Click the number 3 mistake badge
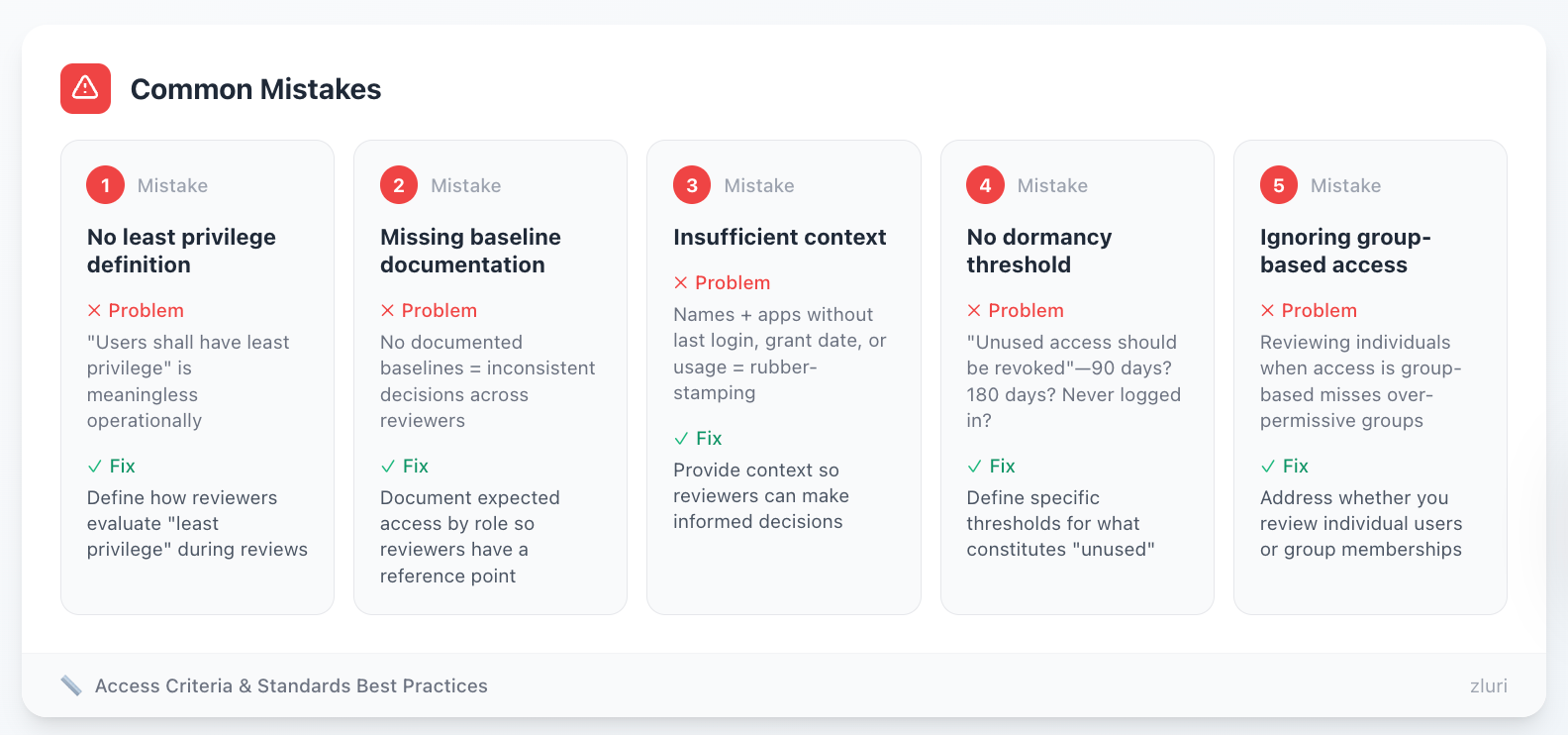1568x735 pixels. 692,185
